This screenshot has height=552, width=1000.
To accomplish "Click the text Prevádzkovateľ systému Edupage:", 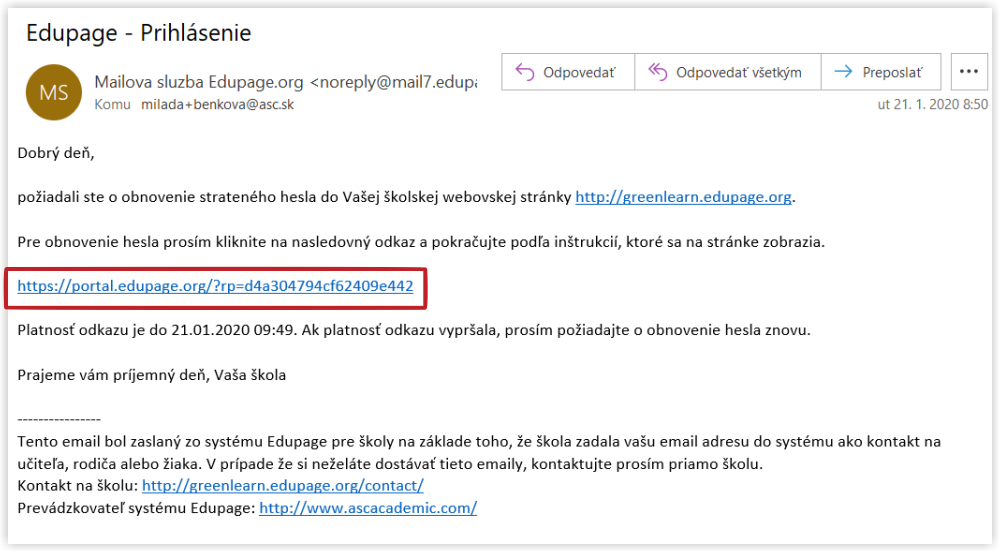I will [x=136, y=508].
